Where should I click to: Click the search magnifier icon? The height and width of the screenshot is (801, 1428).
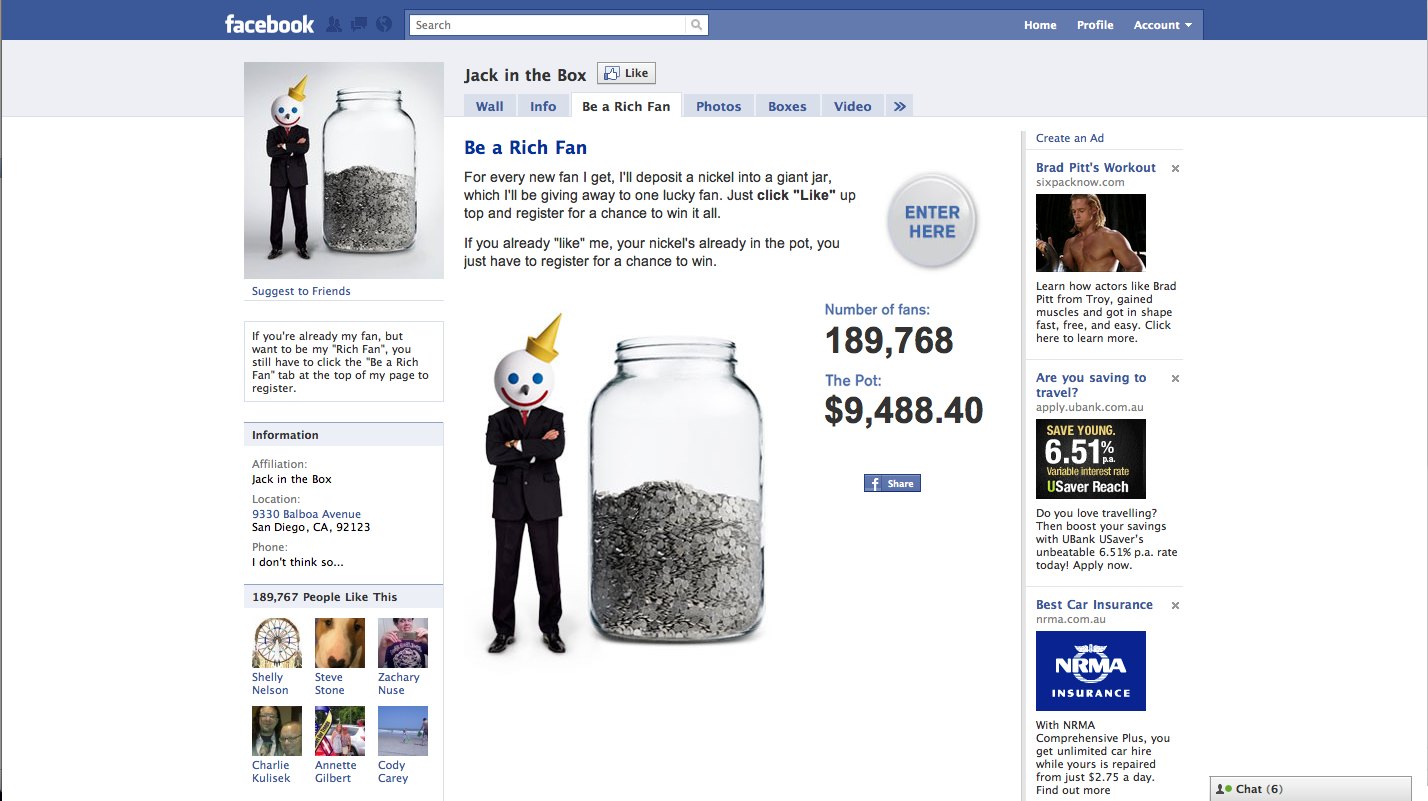point(696,25)
